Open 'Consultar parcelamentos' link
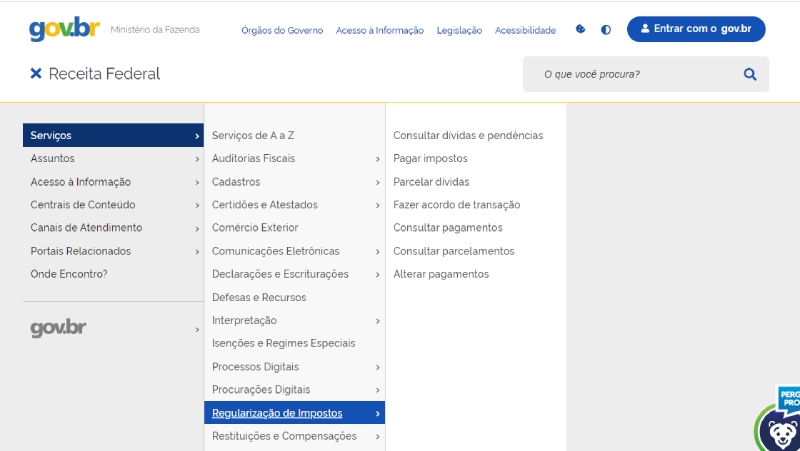The height and width of the screenshot is (451, 800). (x=454, y=251)
